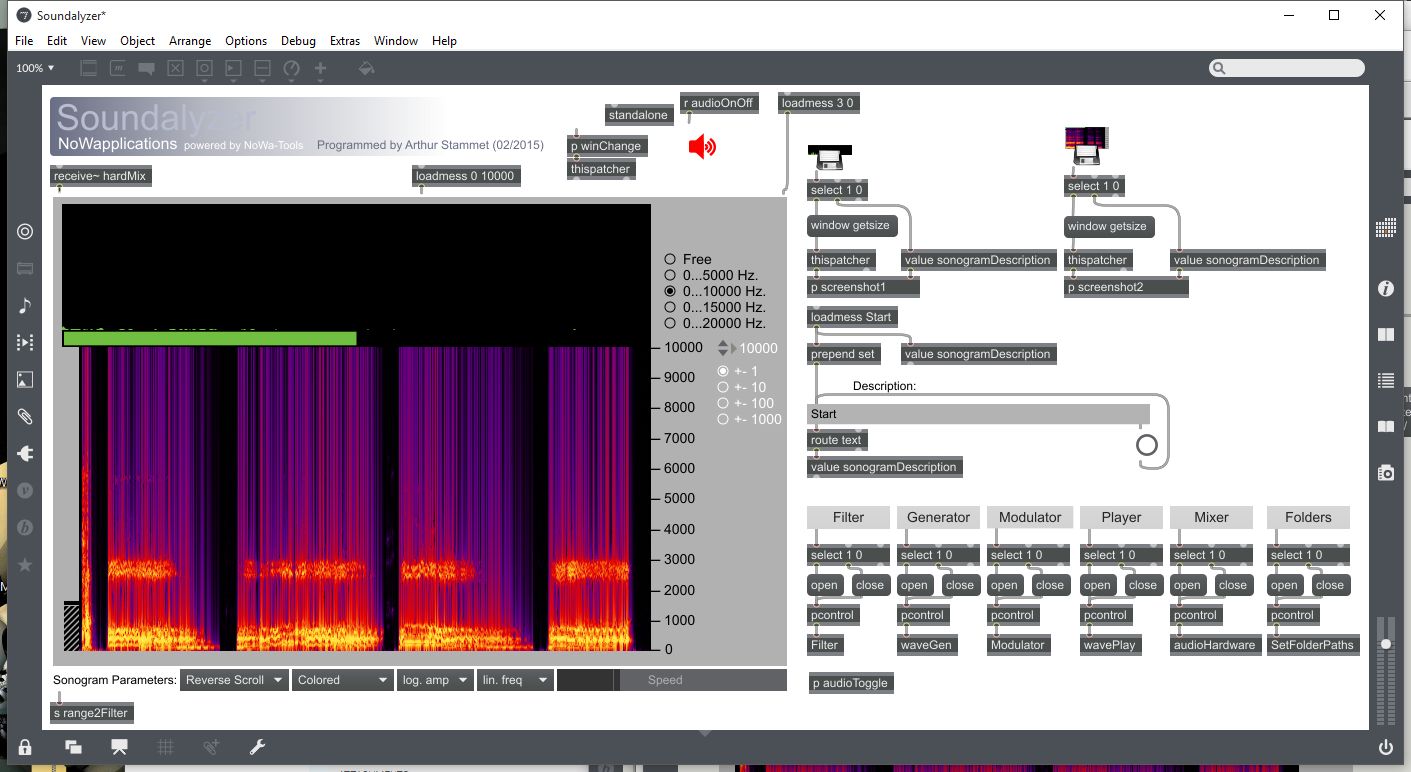Open the format palette paint bucket
Screen dimensions: 1411x772
click(x=366, y=68)
